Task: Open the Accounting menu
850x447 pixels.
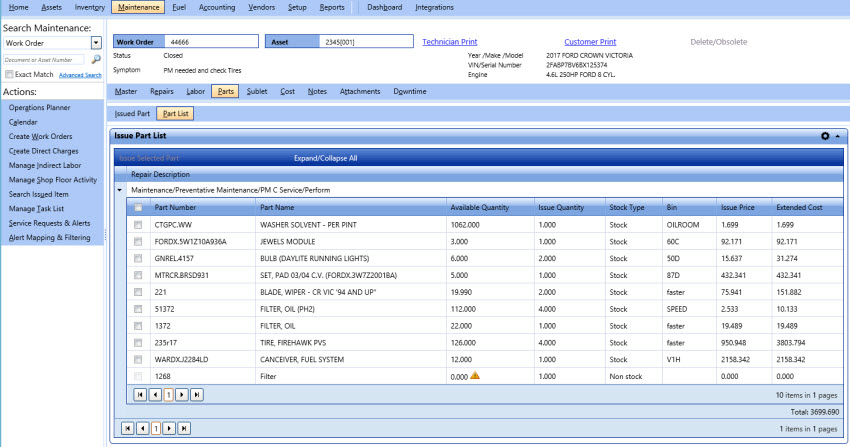Action: pos(217,7)
